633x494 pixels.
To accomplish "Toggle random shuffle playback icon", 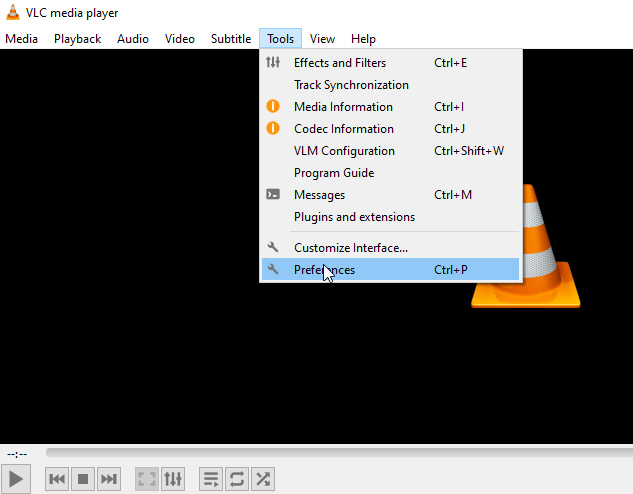I will (x=263, y=479).
